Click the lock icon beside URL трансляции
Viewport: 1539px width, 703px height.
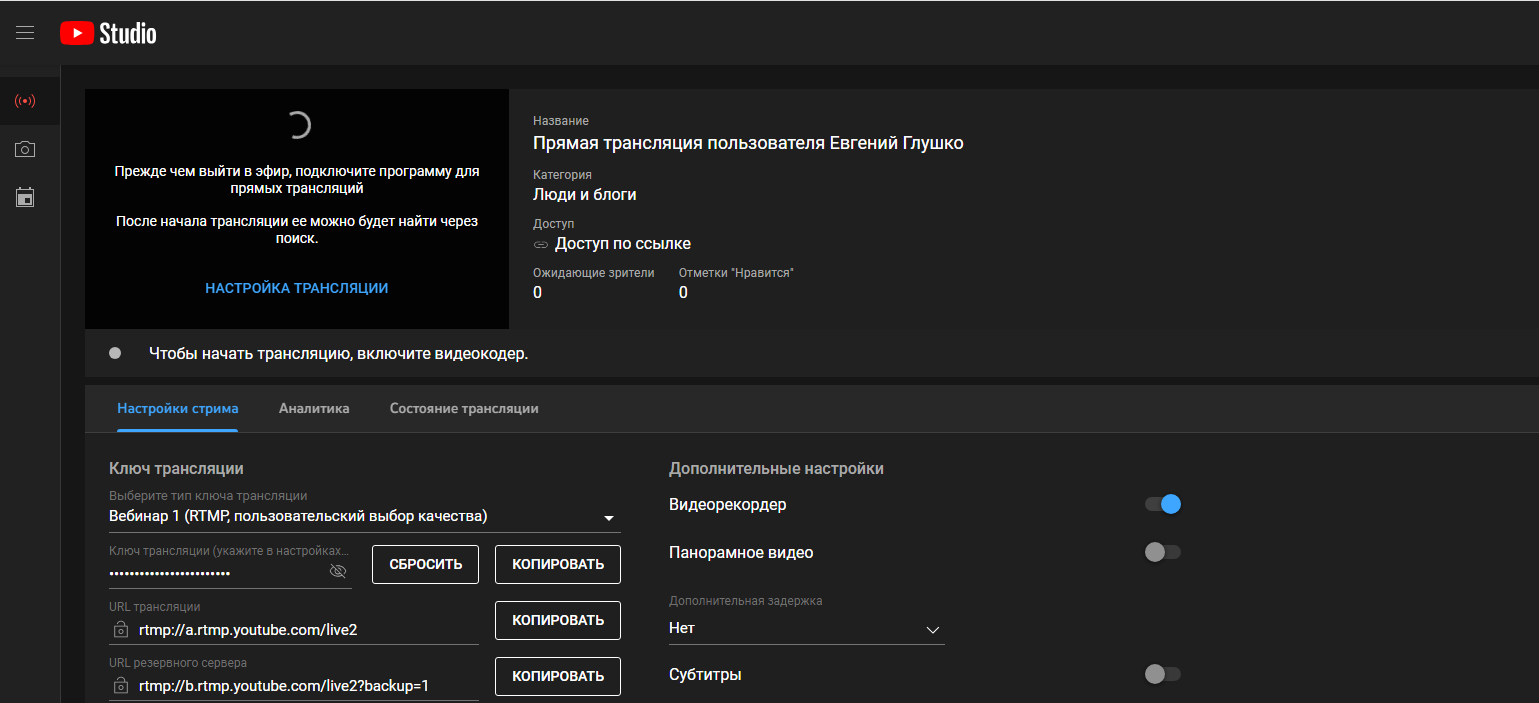pos(121,630)
